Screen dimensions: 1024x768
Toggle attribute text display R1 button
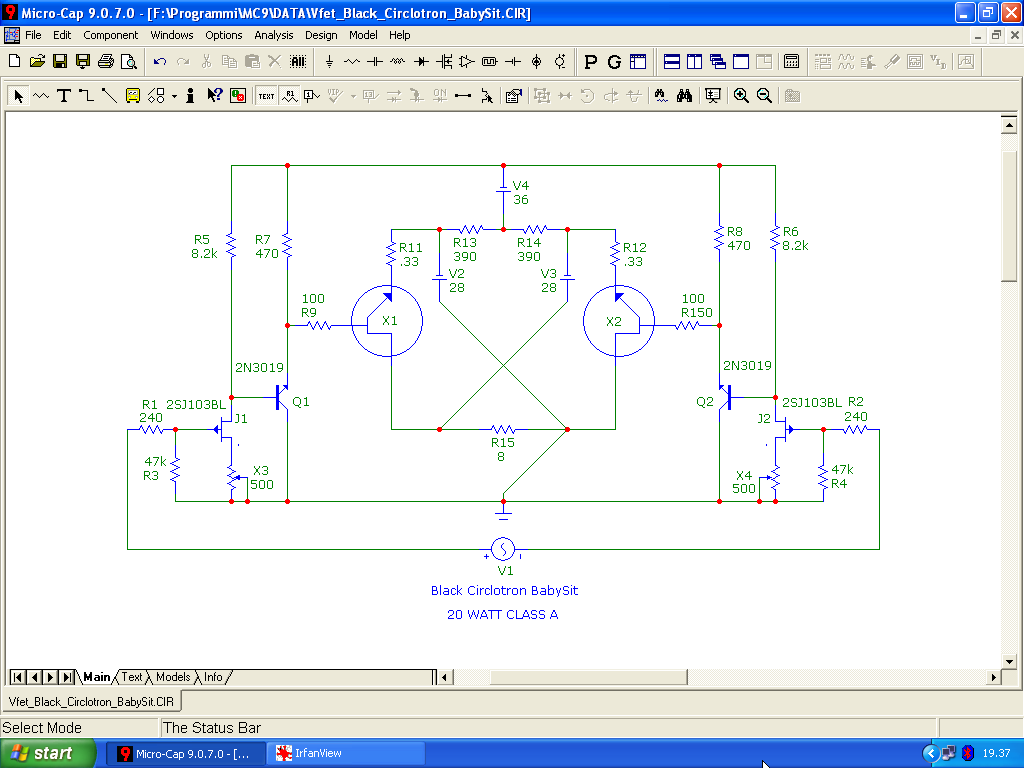pos(289,96)
